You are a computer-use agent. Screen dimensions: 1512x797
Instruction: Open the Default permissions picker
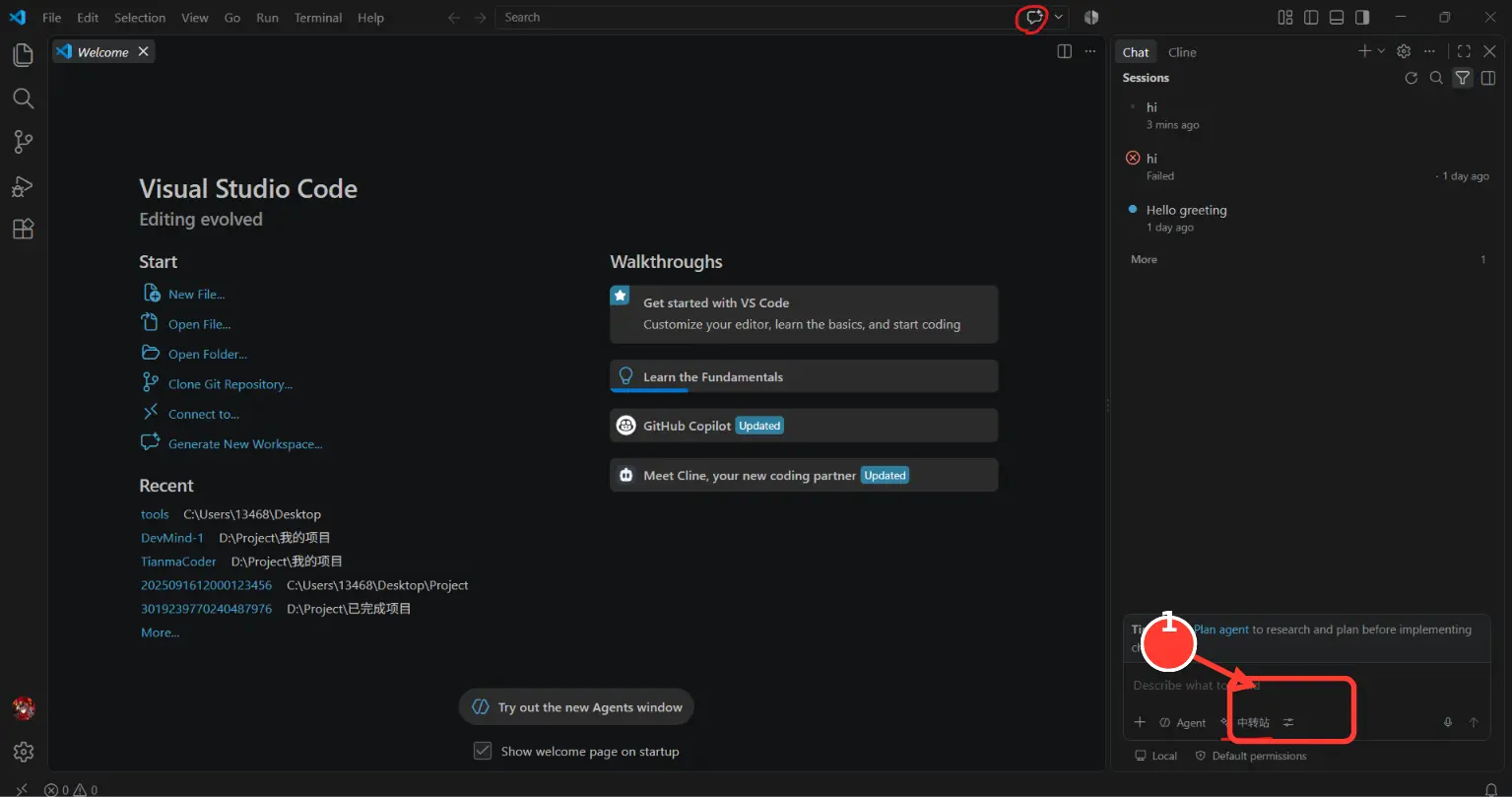[x=1251, y=756]
